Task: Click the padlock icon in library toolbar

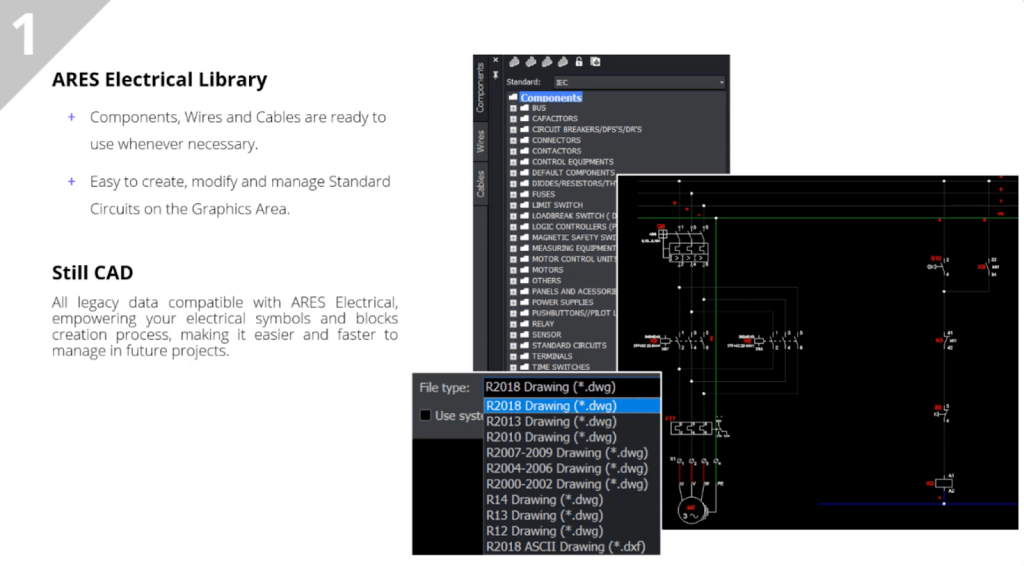Action: coord(578,62)
